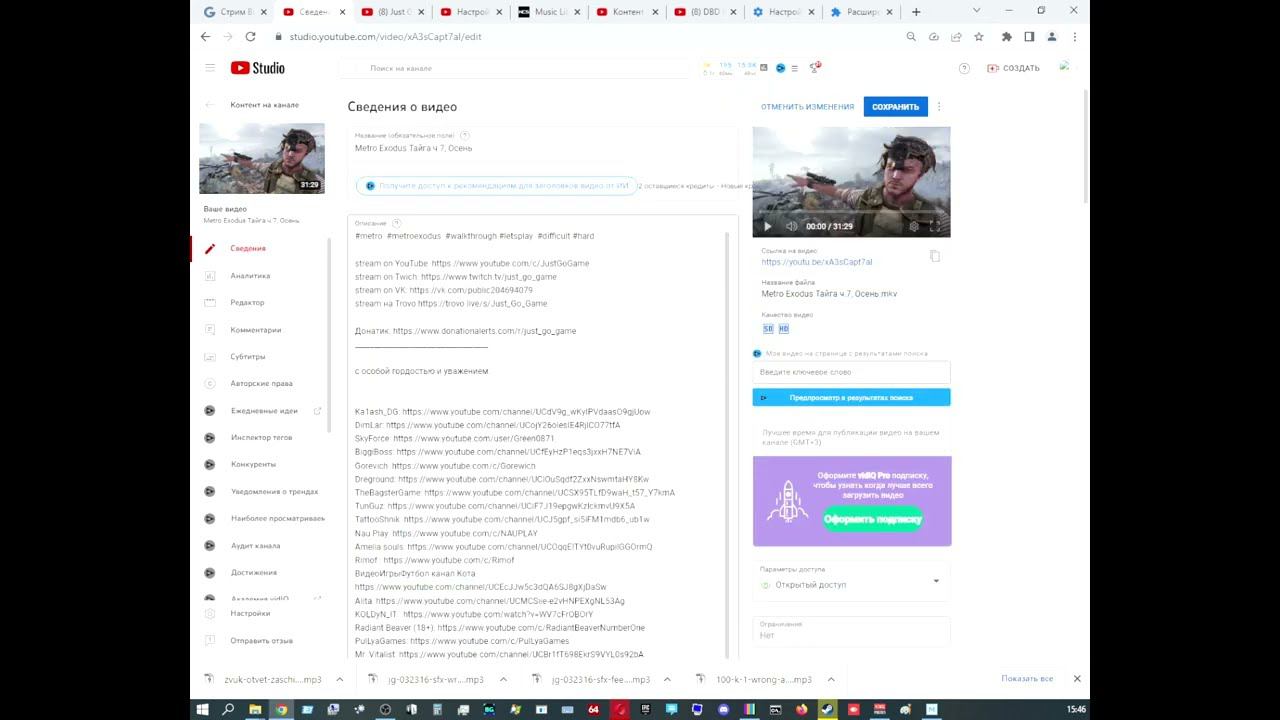Click the СОЗДАТЬ button

tap(1013, 68)
